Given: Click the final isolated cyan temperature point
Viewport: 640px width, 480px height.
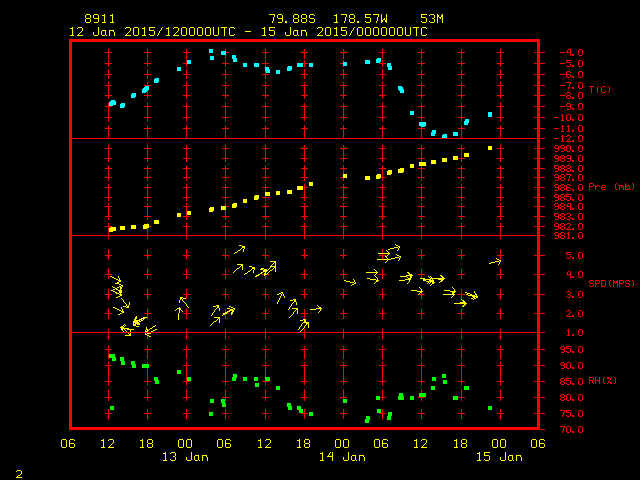Looking at the screenshot, I should click(x=490, y=115).
